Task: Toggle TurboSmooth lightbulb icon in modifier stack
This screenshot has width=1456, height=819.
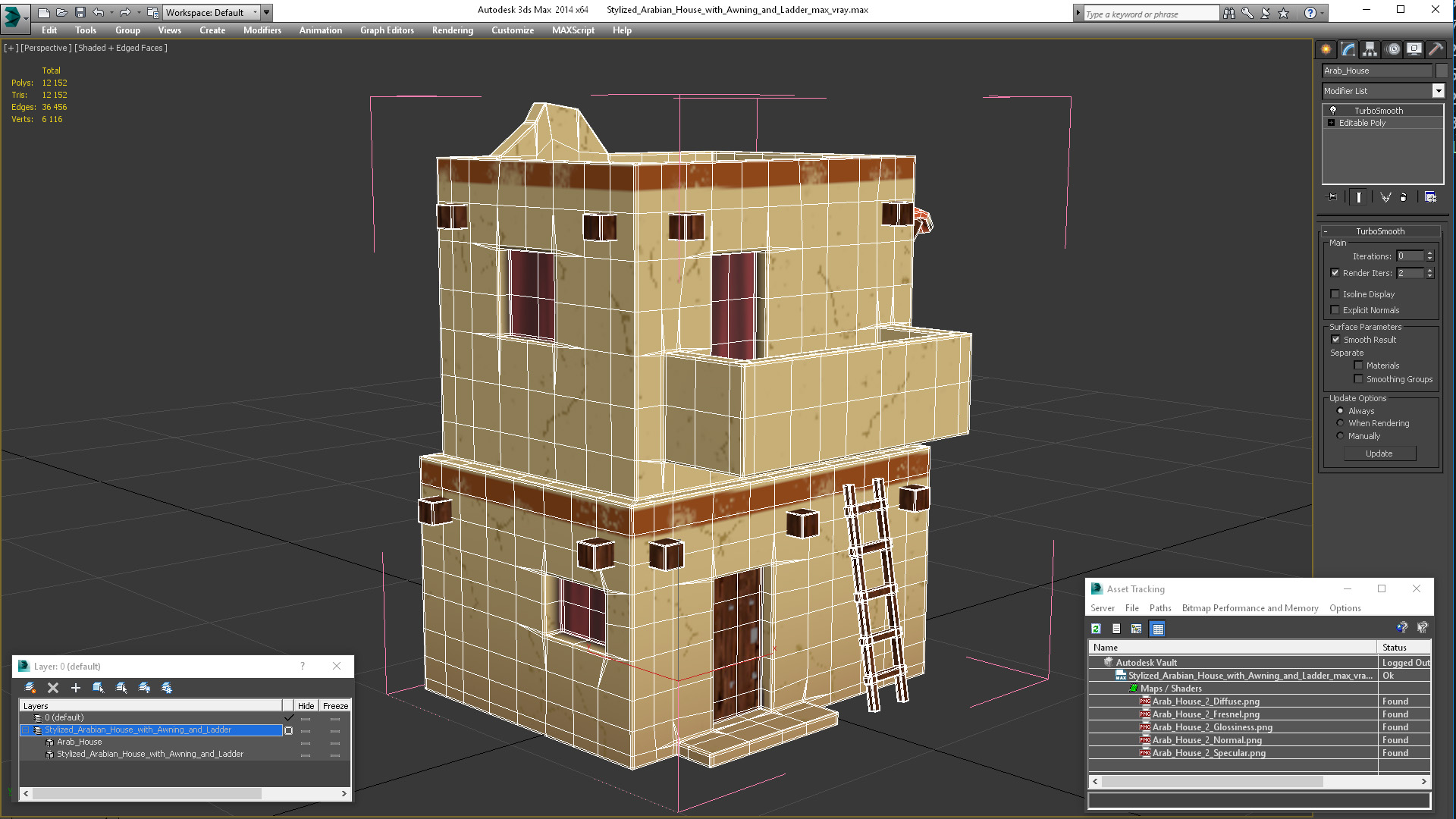Action: click(1333, 111)
